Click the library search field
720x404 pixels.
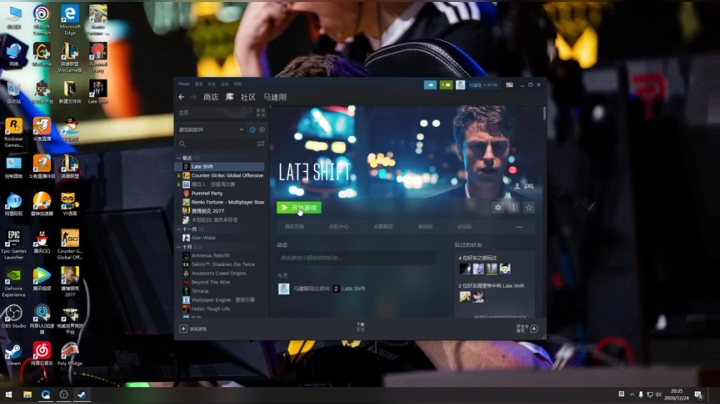tap(217, 144)
